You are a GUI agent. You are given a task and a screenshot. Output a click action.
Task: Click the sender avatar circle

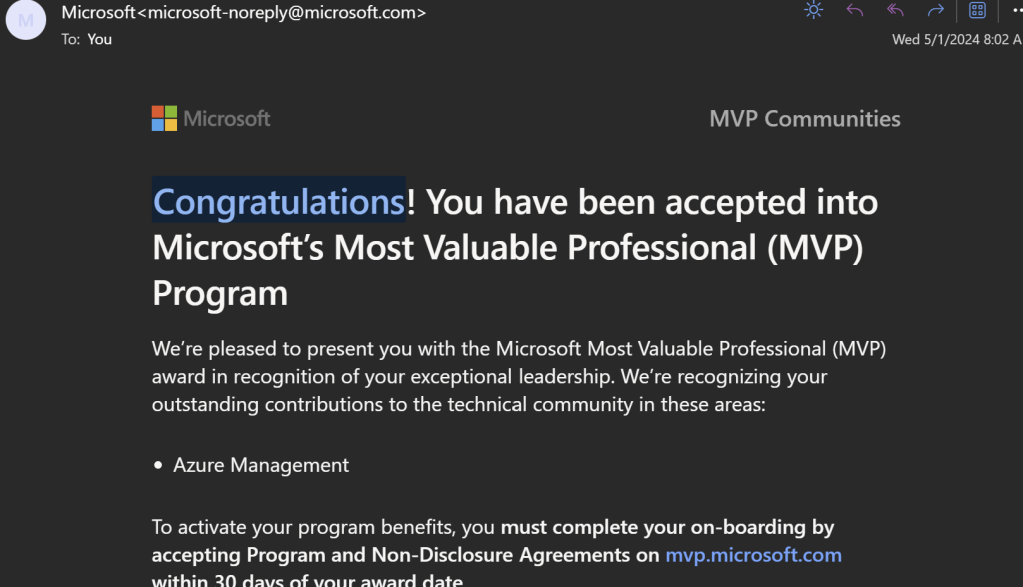pyautogui.click(x=25, y=20)
